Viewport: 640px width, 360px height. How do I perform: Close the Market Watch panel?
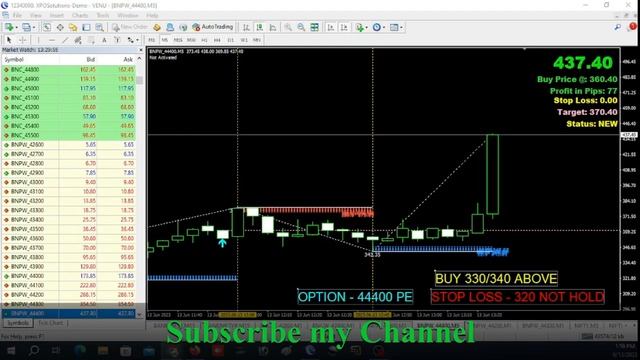pyautogui.click(x=141, y=50)
